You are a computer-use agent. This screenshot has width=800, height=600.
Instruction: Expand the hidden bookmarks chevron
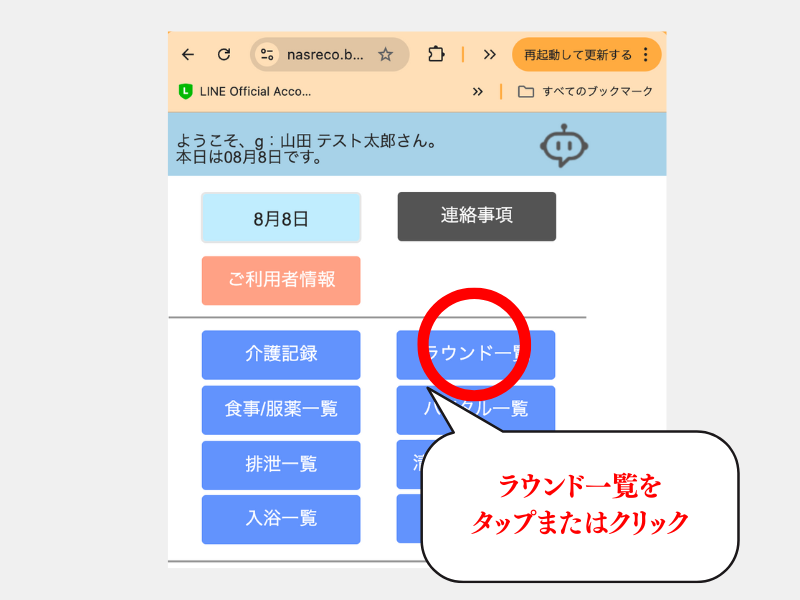tap(478, 91)
